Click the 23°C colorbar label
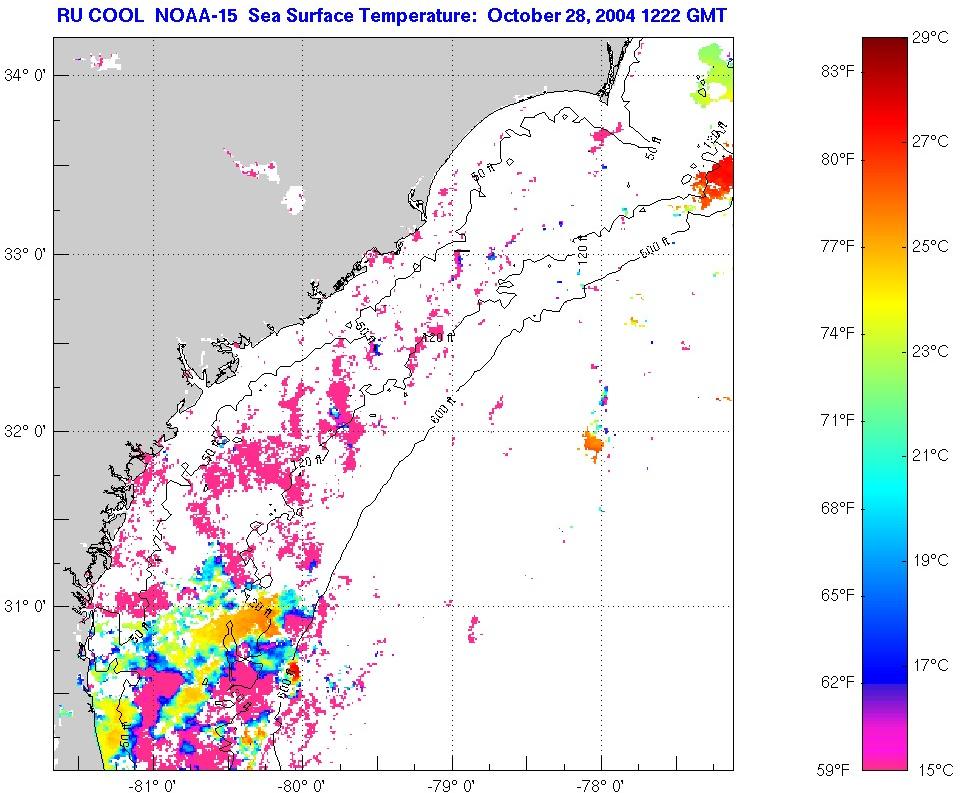The image size is (960, 793). 930,351
